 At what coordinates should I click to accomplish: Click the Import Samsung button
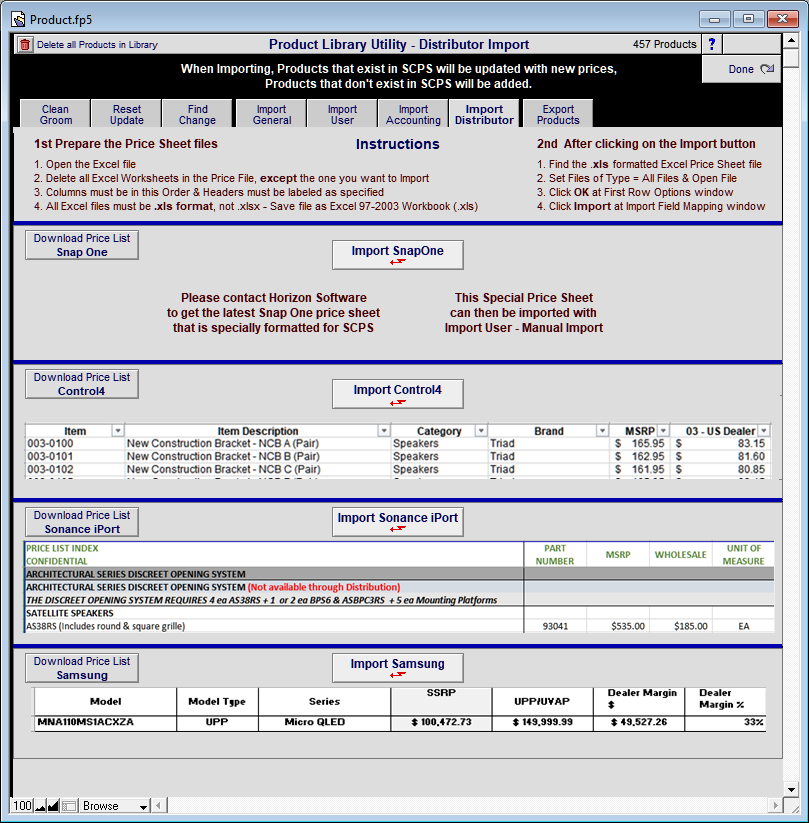397,668
